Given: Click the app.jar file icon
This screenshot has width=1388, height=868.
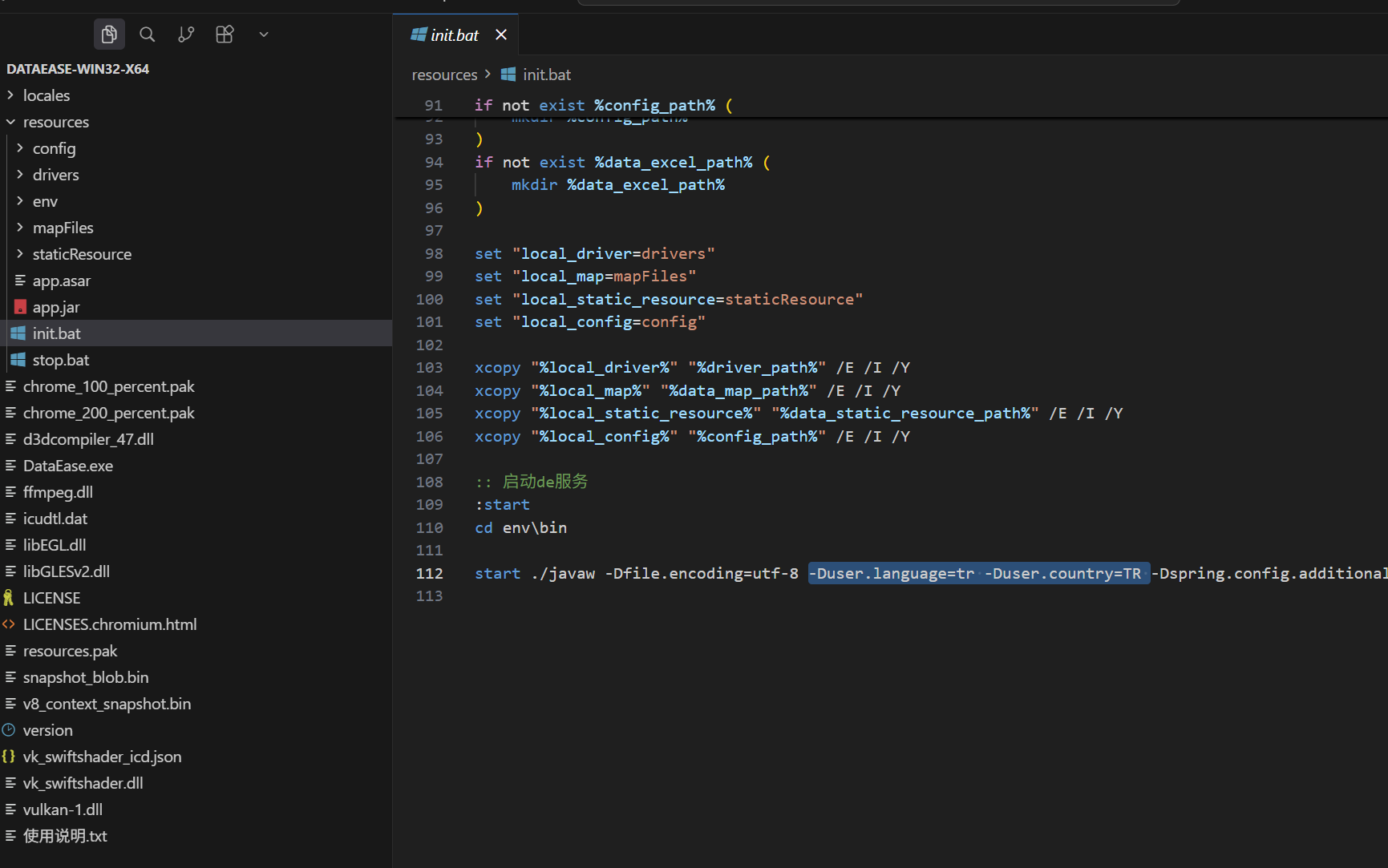Looking at the screenshot, I should tap(20, 307).
